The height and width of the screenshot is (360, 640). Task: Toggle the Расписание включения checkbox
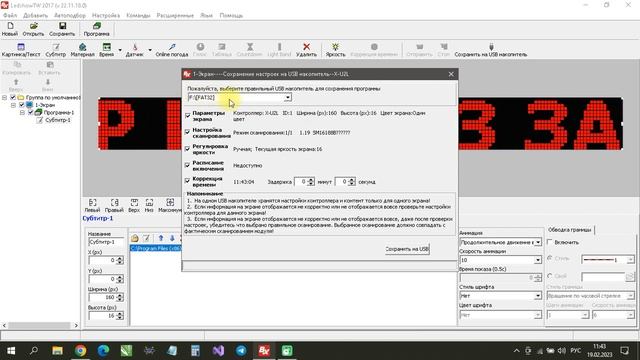188,165
